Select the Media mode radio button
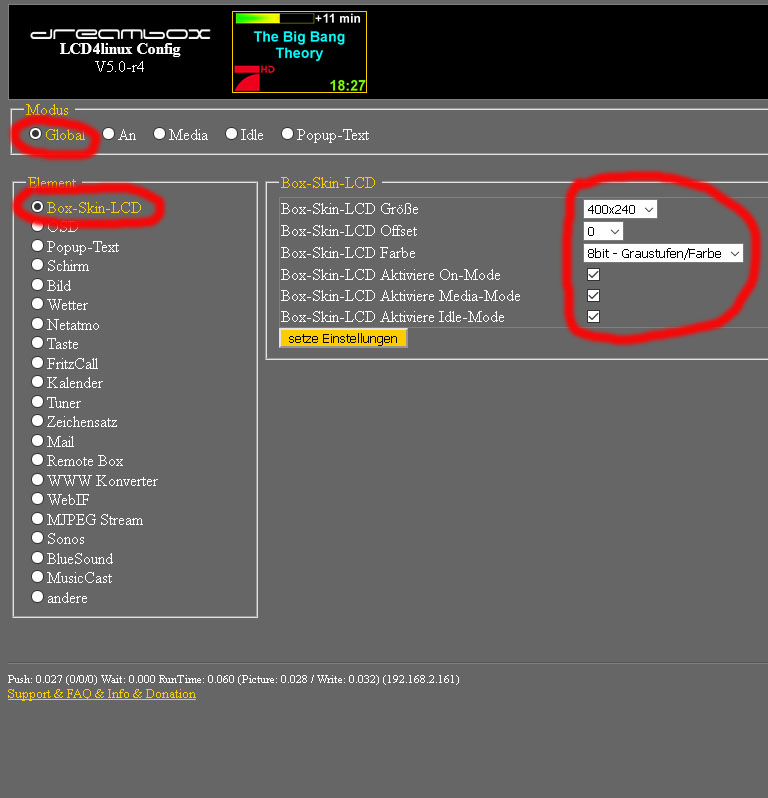768x798 pixels. [159, 134]
